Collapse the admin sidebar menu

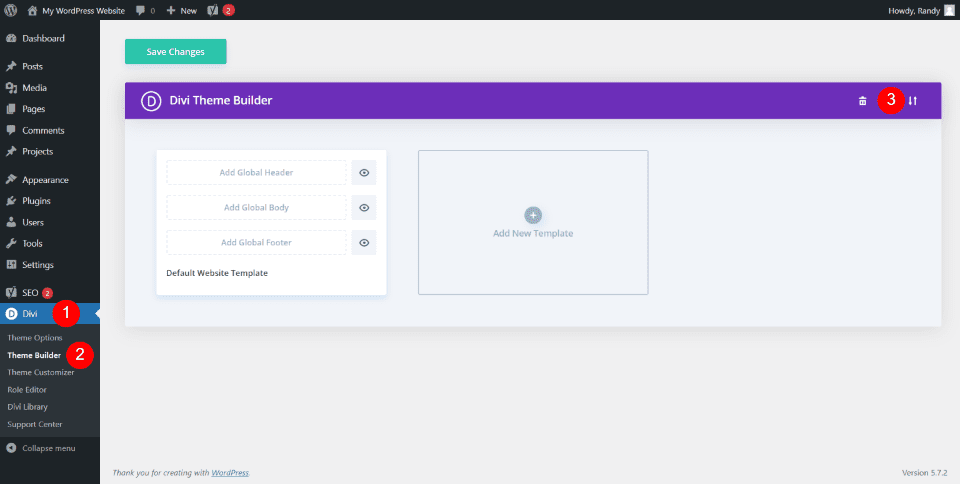point(40,448)
